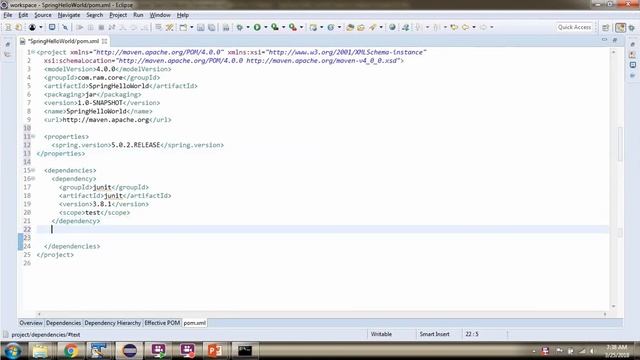Click the vertical scrollbar of the editor
This screenshot has width=640, height=360.
coord(613,179)
